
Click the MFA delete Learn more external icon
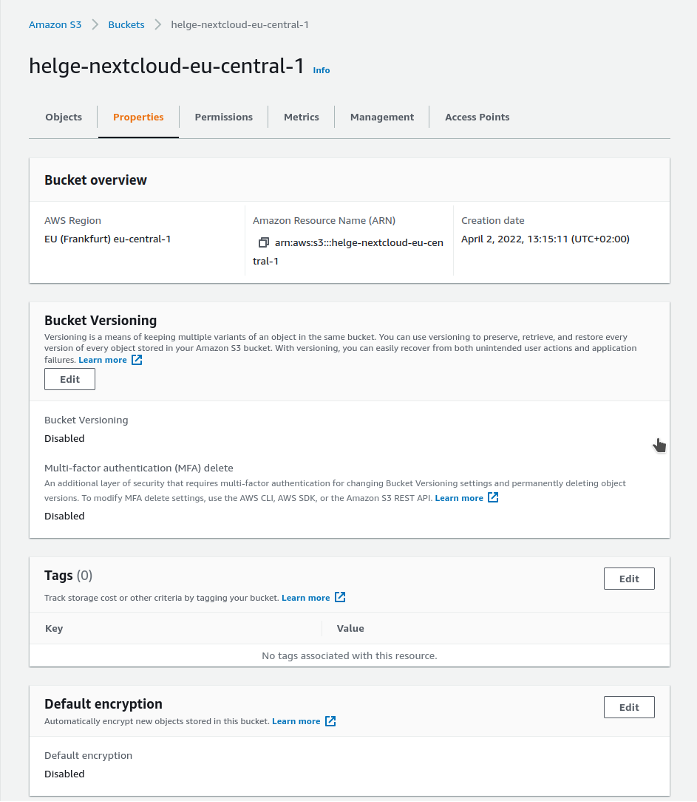pyautogui.click(x=493, y=497)
